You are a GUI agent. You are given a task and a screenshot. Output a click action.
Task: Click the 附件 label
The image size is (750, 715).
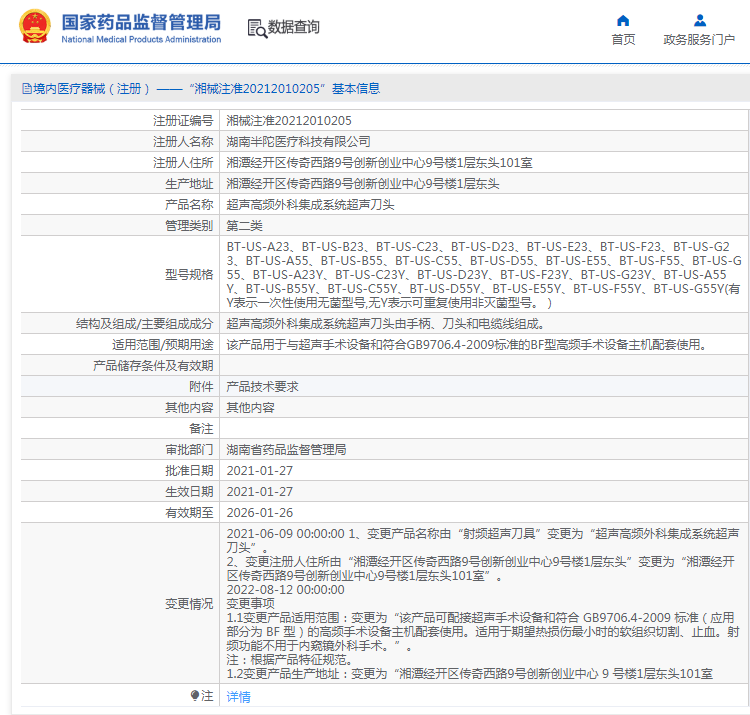pos(201,386)
